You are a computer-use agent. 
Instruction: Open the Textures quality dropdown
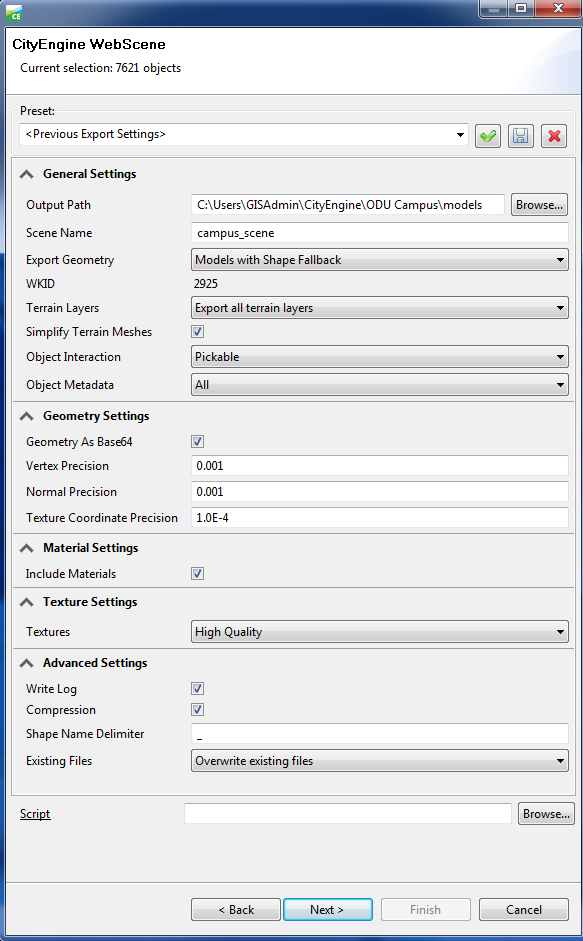point(379,632)
